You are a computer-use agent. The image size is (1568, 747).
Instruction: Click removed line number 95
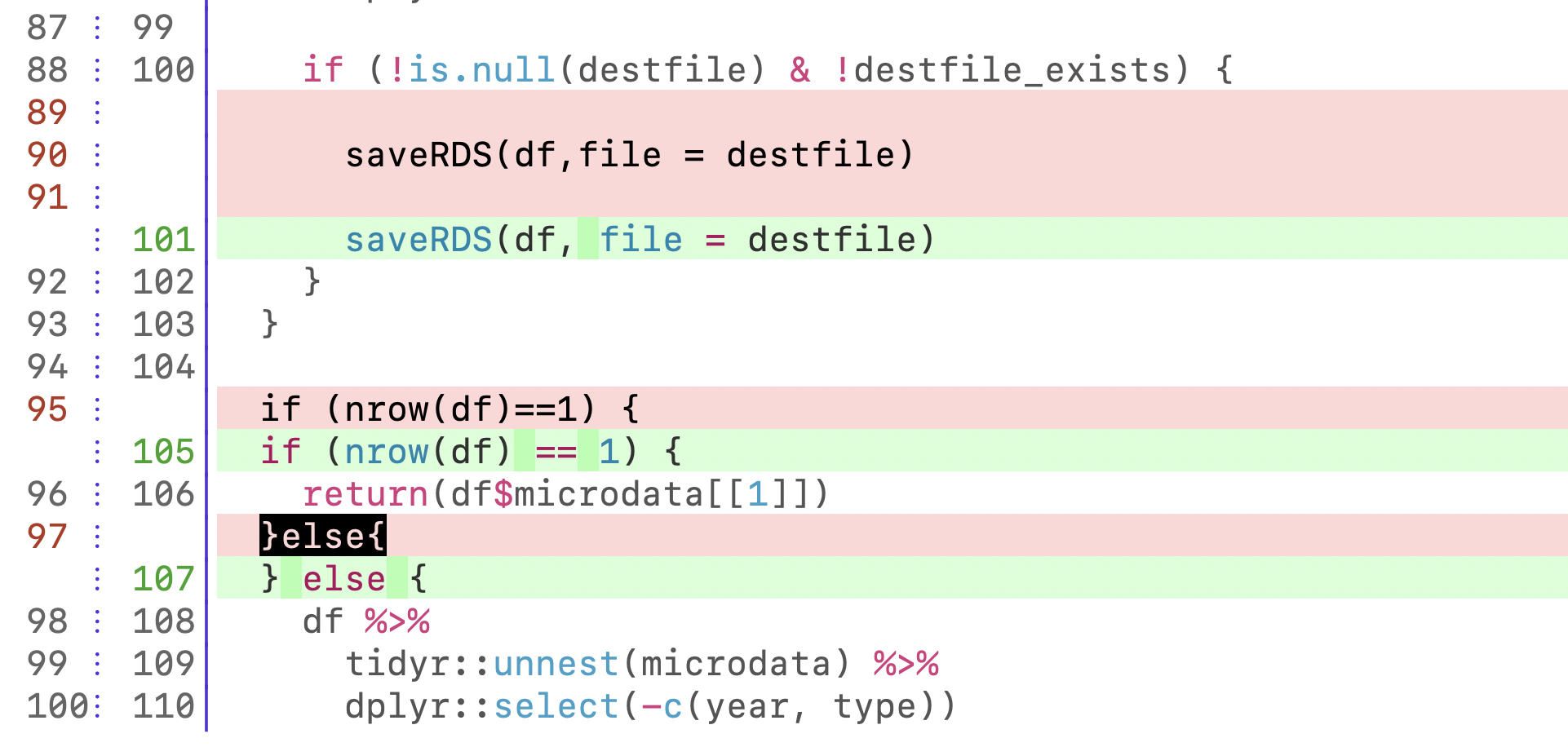point(47,409)
